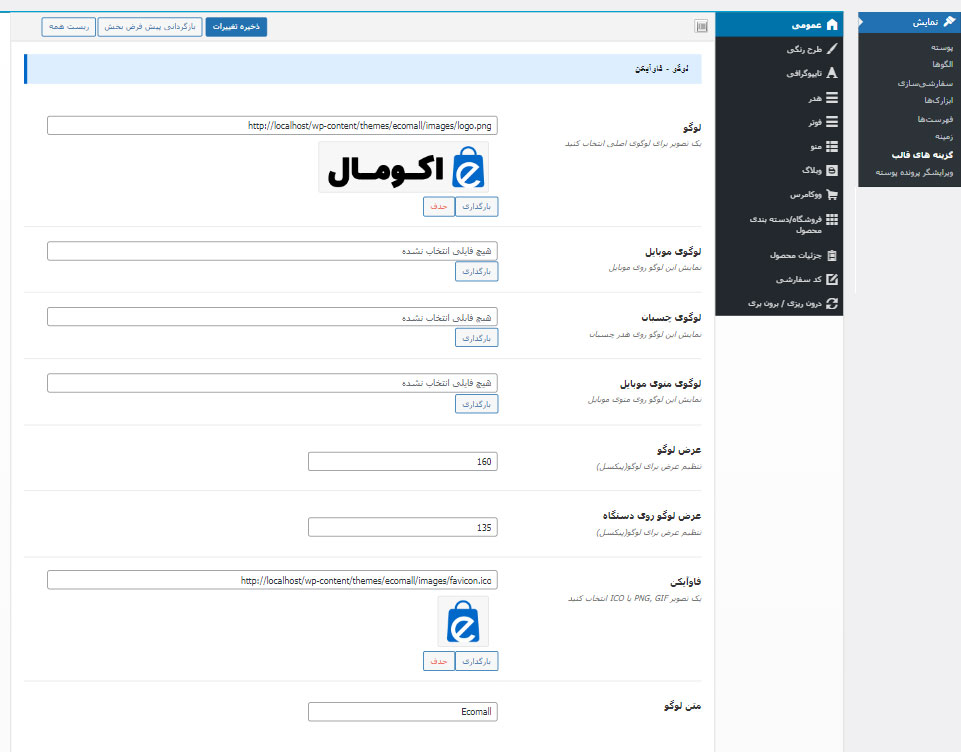Open گزینه های قالب menu item

pos(922,154)
